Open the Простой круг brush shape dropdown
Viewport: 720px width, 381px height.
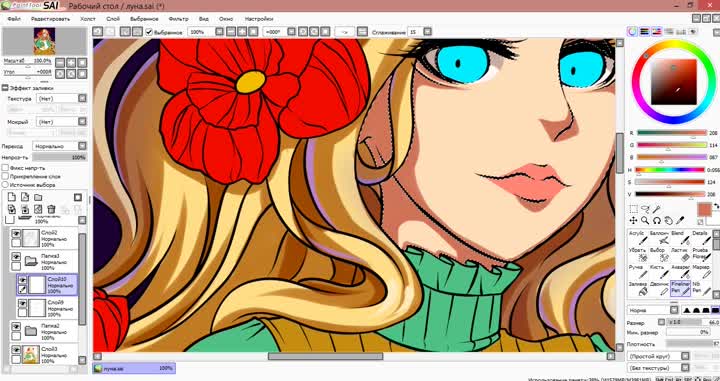pos(658,356)
